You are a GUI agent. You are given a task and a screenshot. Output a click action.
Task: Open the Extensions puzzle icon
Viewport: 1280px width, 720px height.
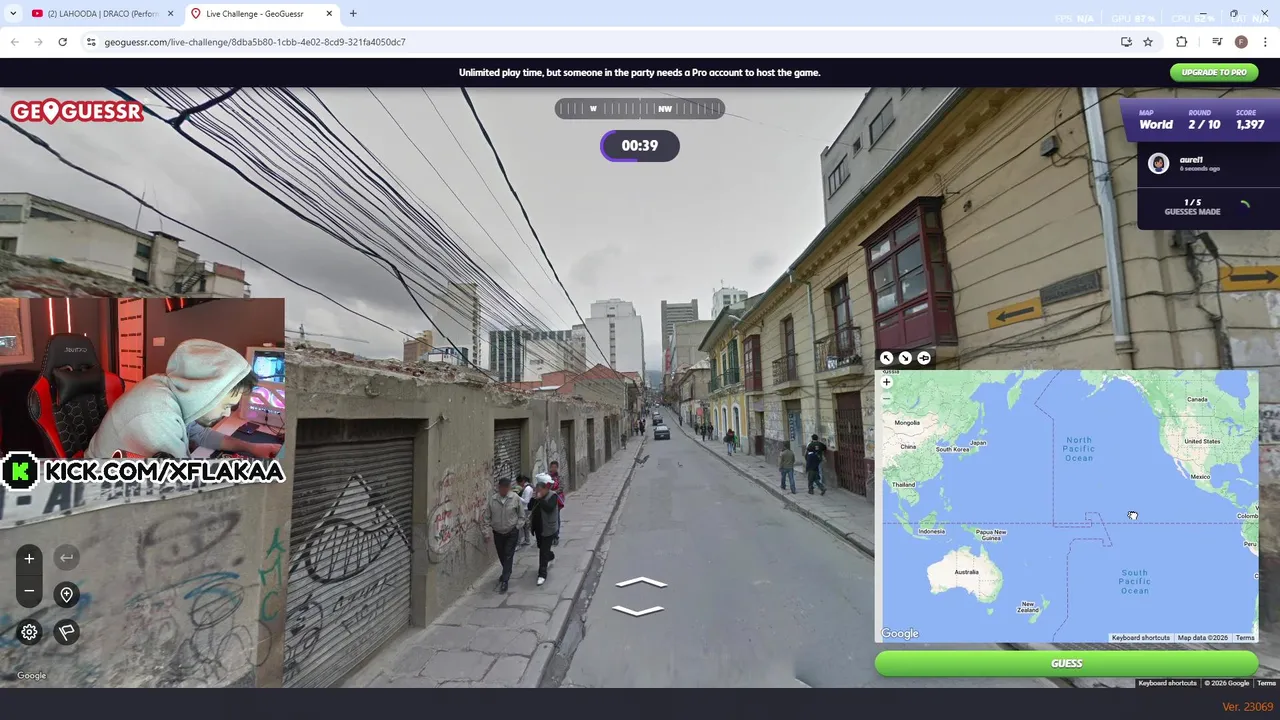[x=1181, y=42]
